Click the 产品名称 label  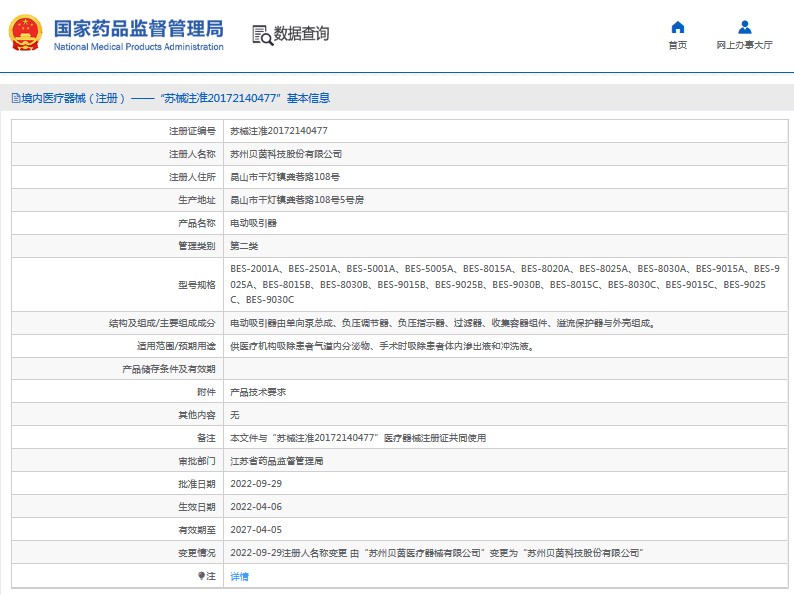tap(197, 223)
